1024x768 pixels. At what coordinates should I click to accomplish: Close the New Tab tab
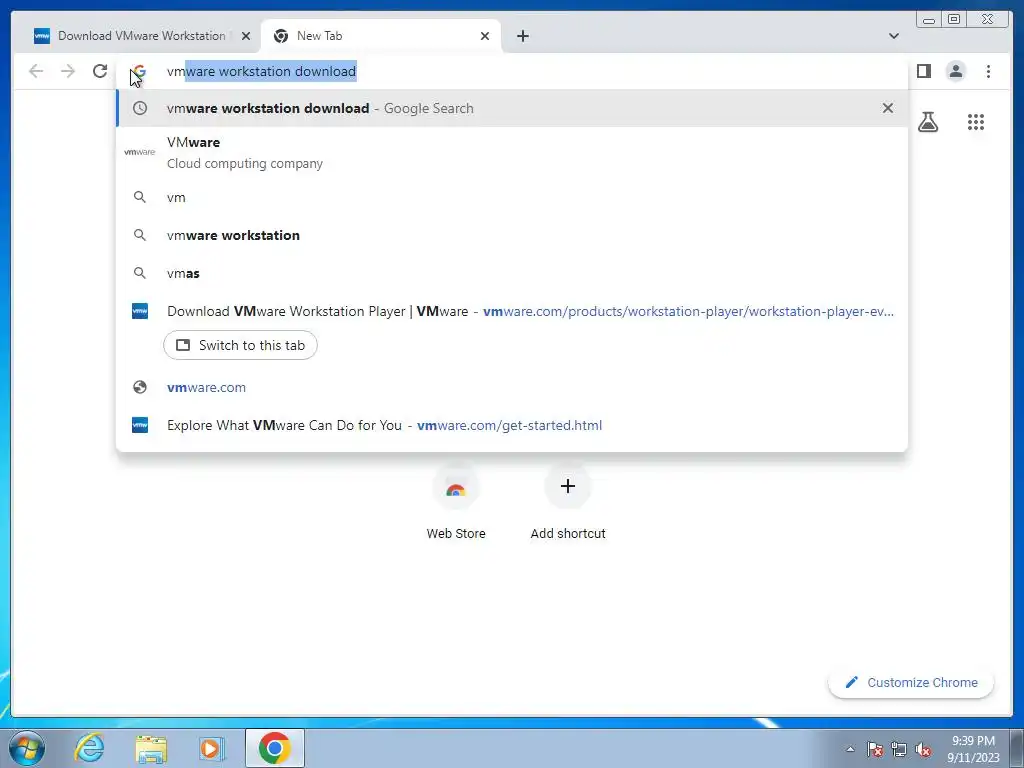485,36
